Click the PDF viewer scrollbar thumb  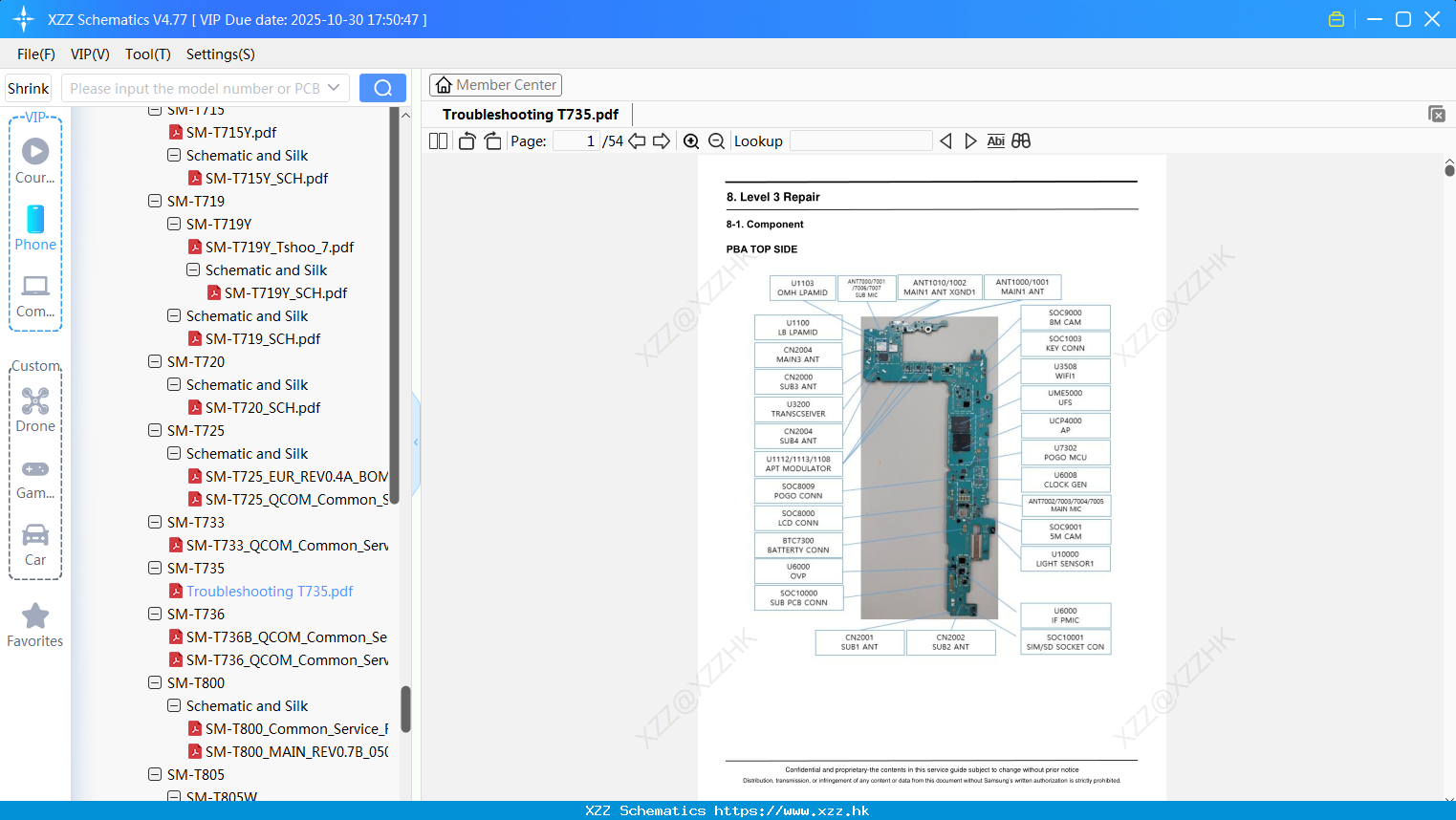tap(1449, 170)
